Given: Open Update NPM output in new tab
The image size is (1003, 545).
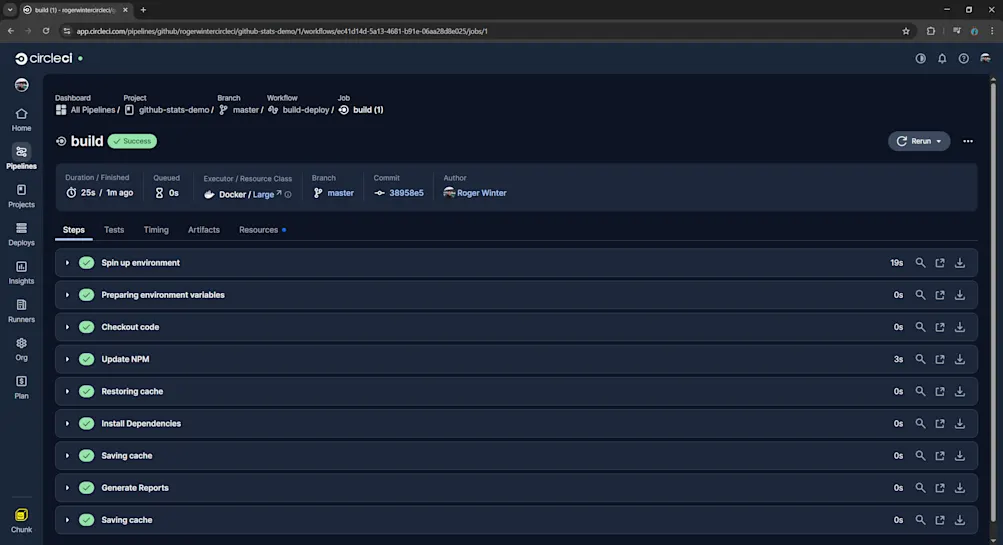Looking at the screenshot, I should click(x=940, y=359).
